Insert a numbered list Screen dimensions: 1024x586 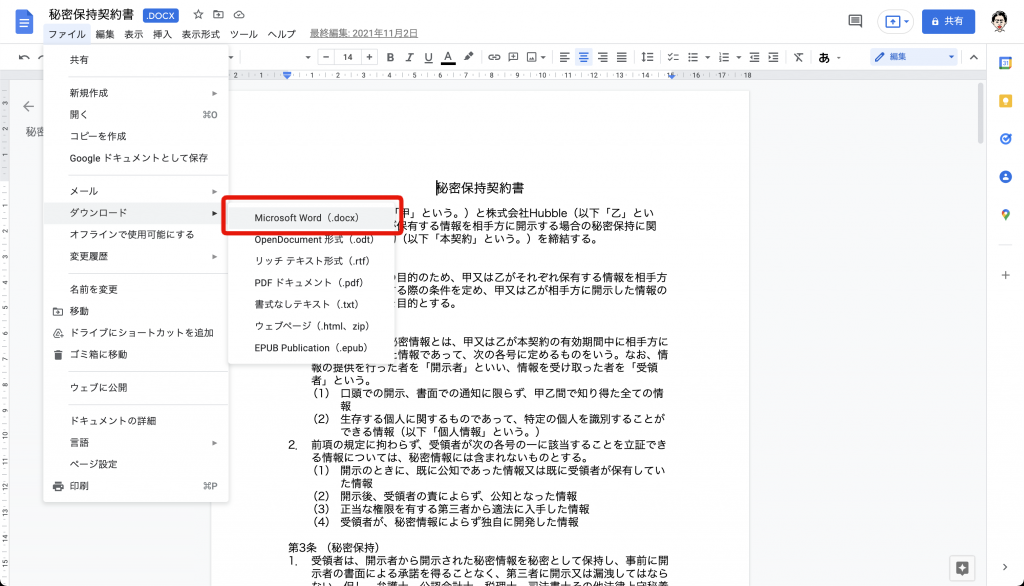tap(724, 57)
